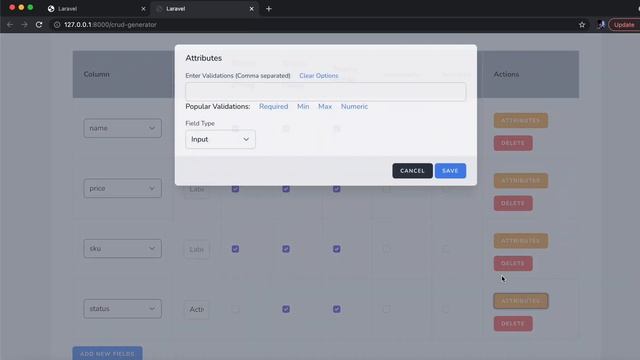Open the sku column dropdown
Viewport: 640px width, 360px height.
122,249
